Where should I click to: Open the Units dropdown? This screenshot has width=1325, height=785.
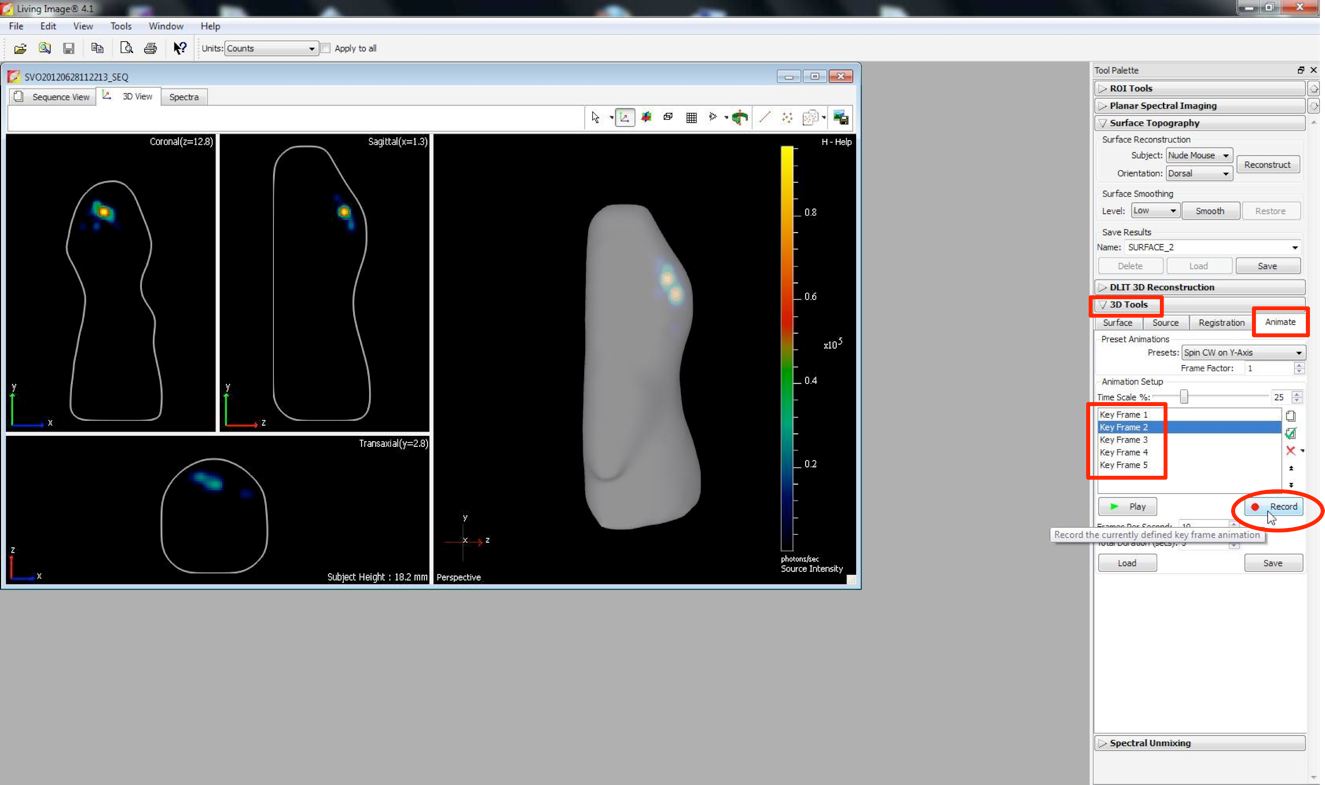coord(271,48)
